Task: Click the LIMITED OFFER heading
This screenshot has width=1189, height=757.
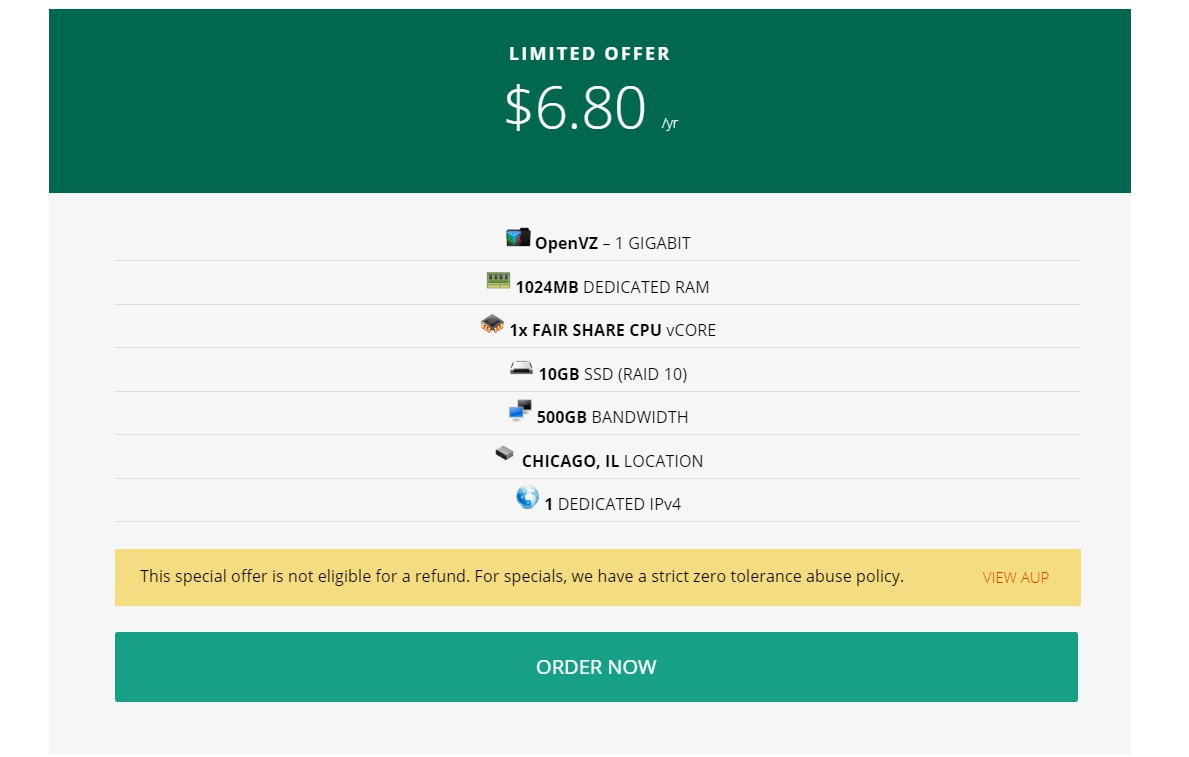Action: point(590,54)
